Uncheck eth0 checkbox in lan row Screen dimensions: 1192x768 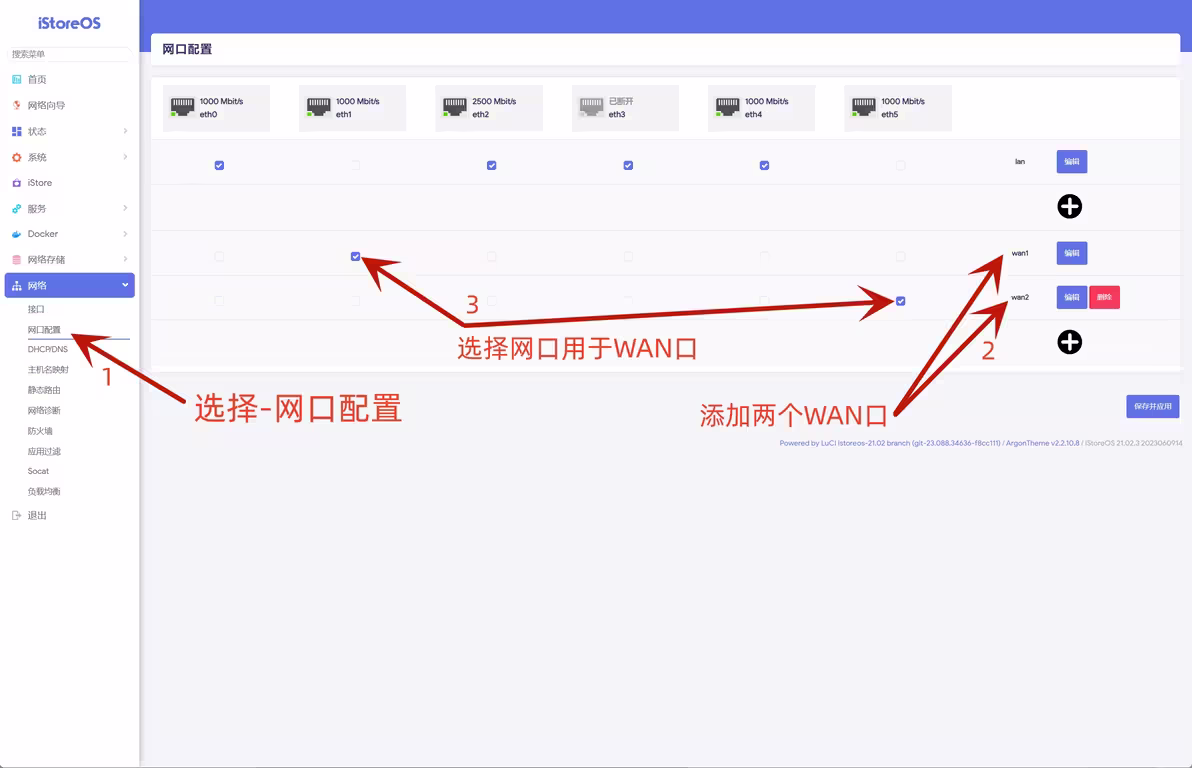pos(219,165)
